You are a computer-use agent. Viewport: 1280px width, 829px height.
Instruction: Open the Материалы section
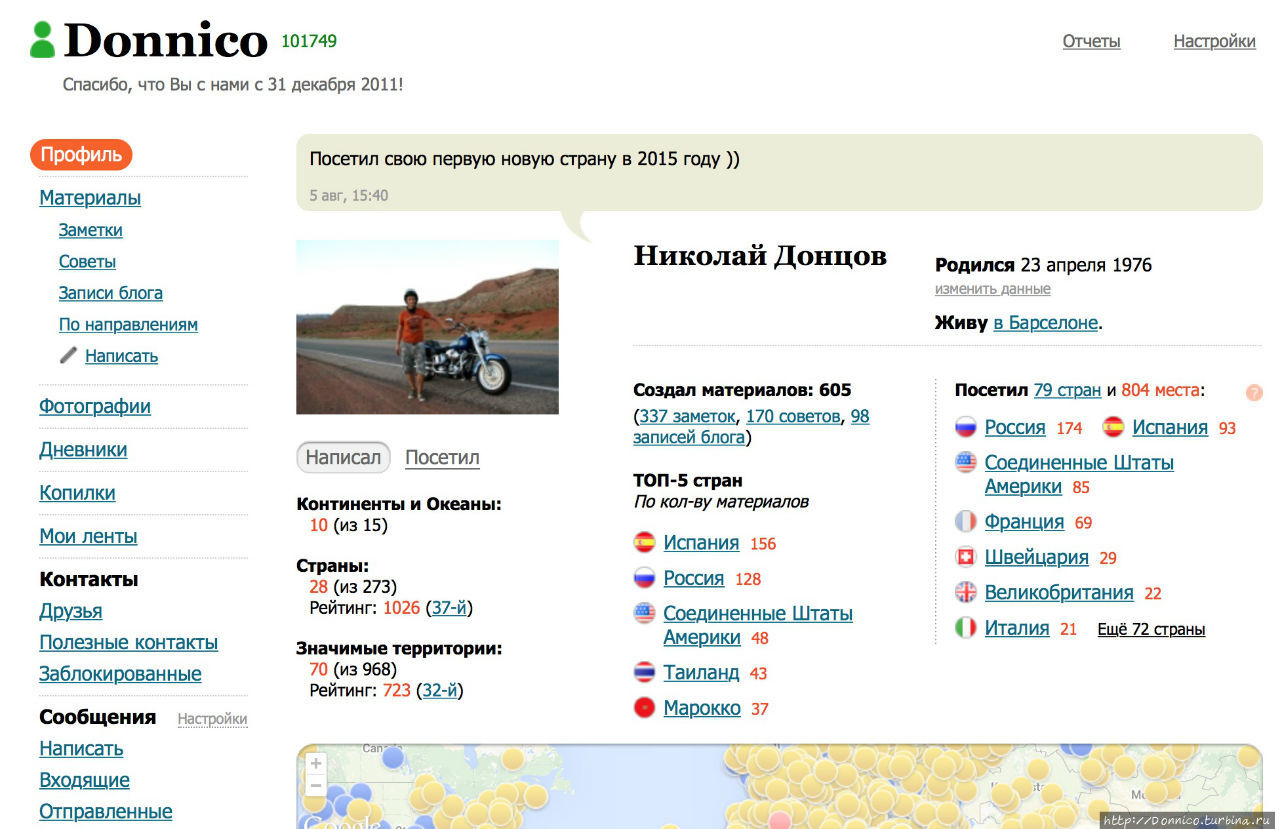(90, 198)
